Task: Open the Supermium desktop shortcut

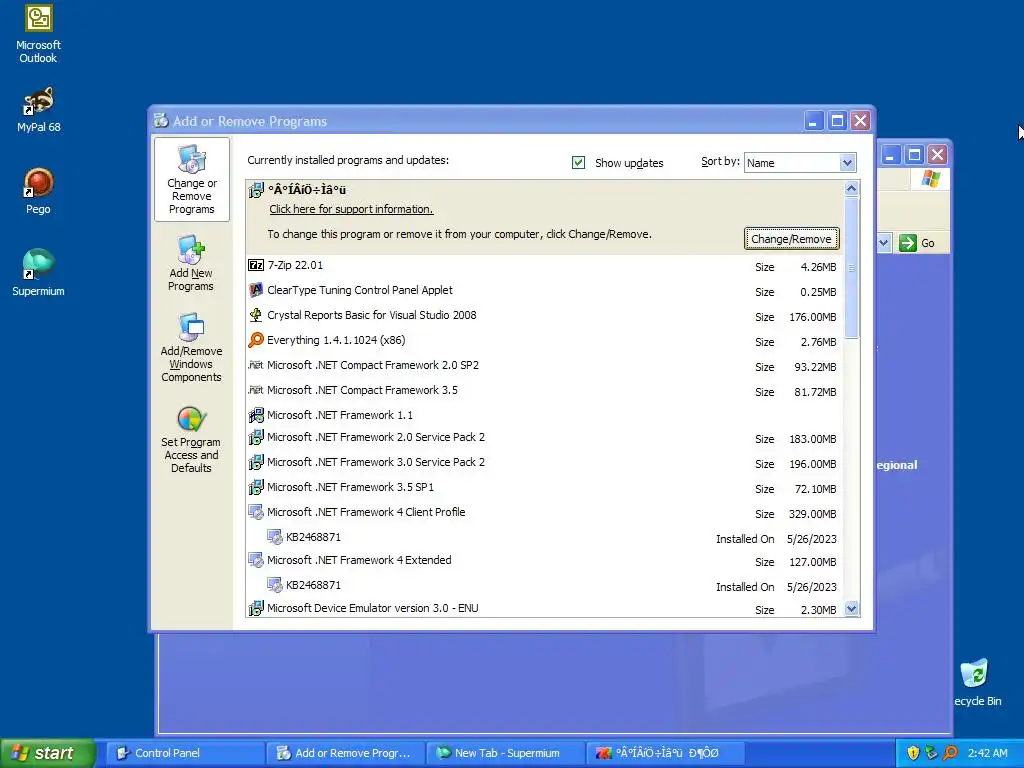Action: coord(38,273)
